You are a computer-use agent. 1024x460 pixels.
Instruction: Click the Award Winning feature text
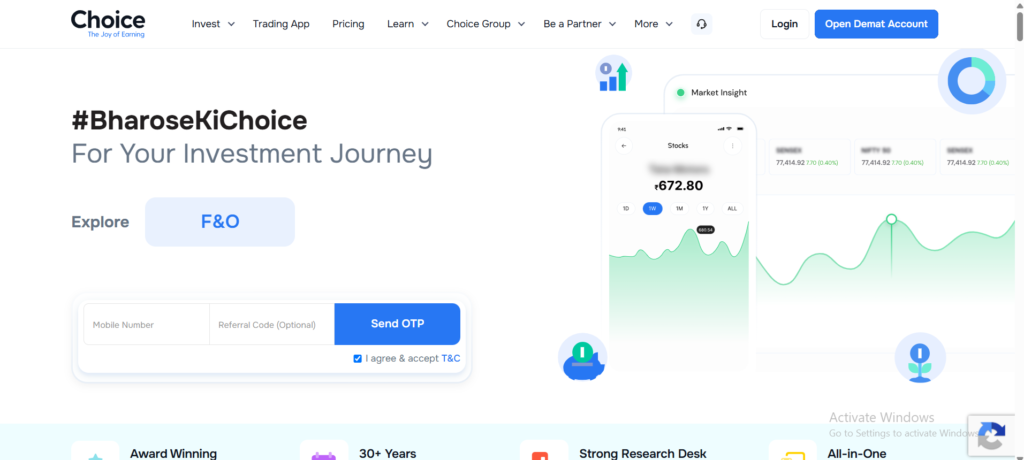173,453
